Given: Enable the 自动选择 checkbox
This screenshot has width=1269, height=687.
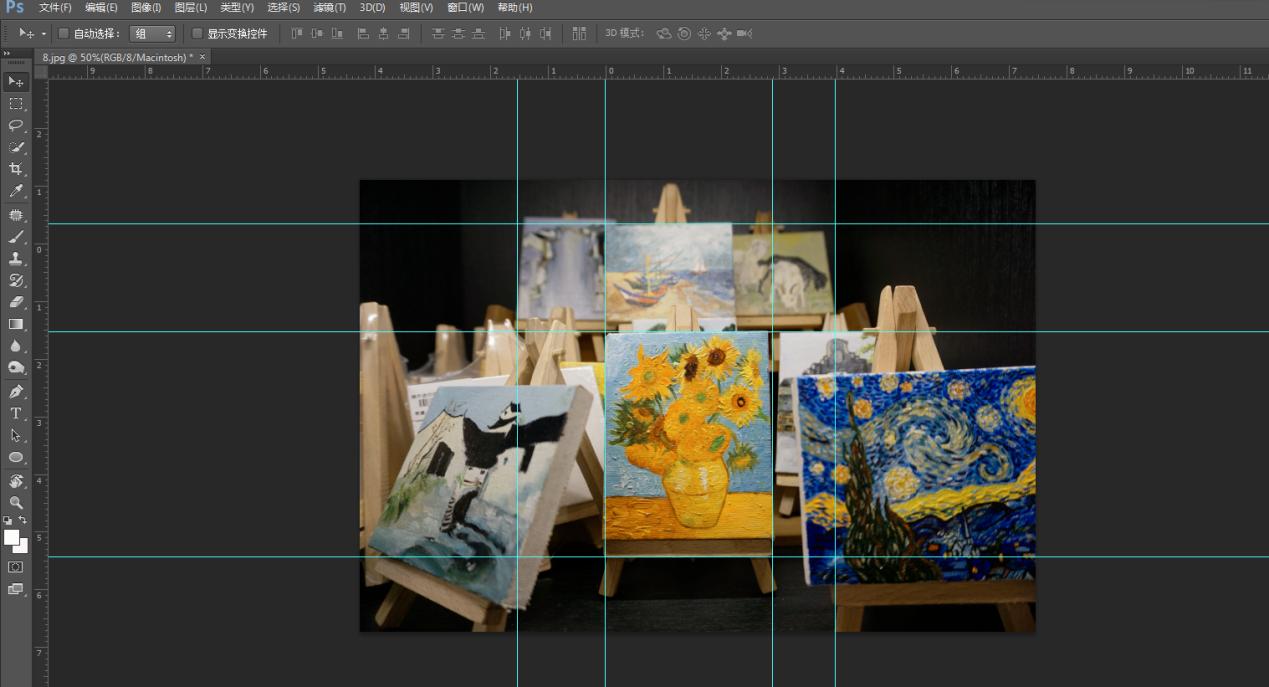Looking at the screenshot, I should 64,33.
